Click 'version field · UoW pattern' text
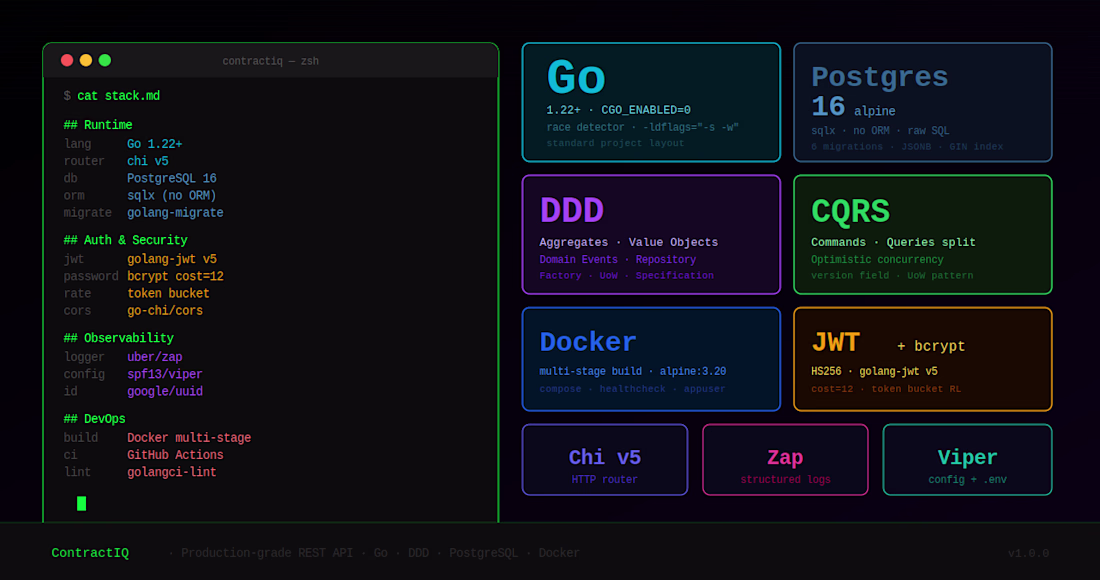 point(892,276)
